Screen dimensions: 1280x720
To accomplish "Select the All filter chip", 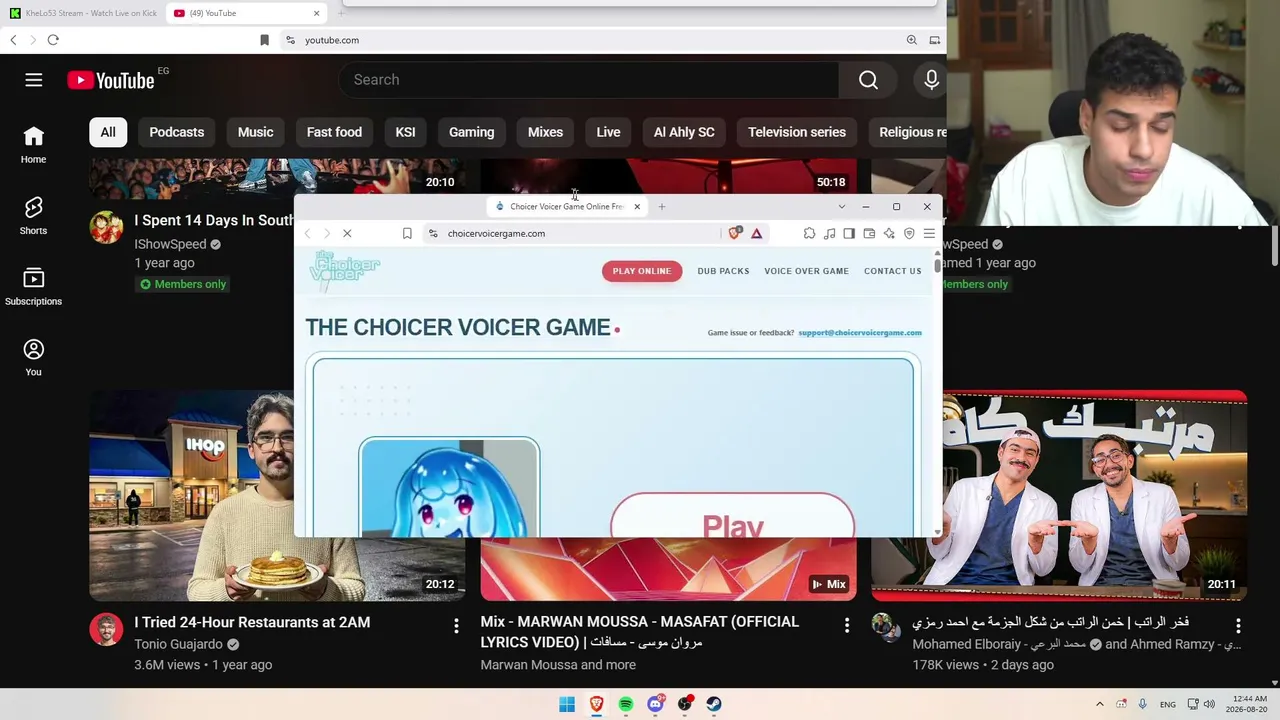I will [x=108, y=132].
